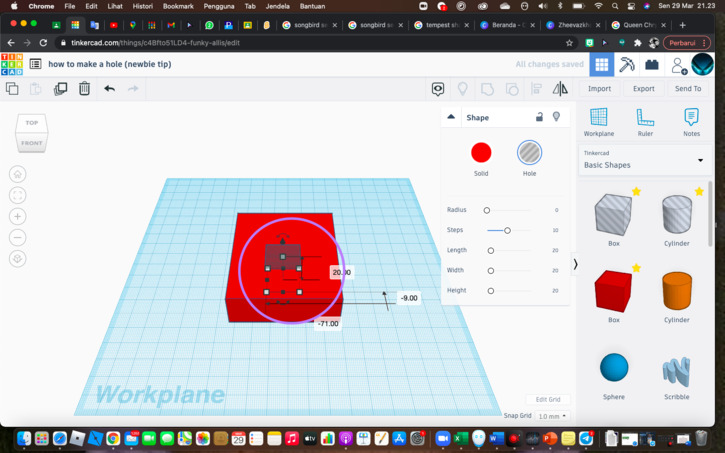Click the view notes eye icon

(x=438, y=89)
